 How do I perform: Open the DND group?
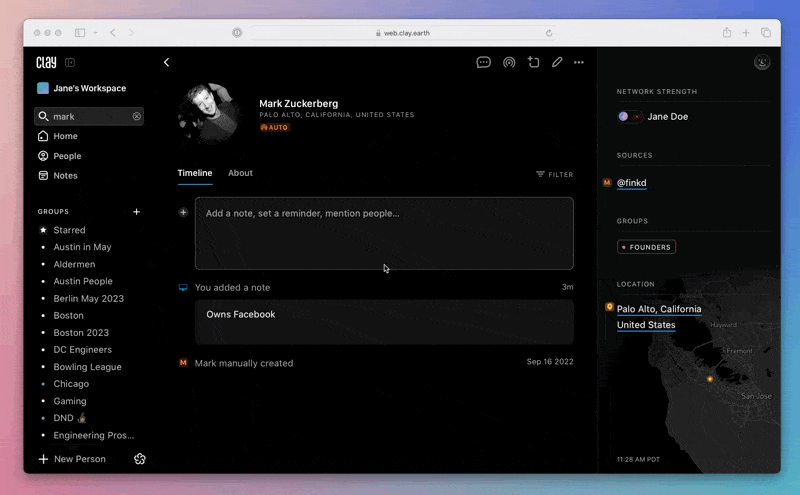coord(69,418)
